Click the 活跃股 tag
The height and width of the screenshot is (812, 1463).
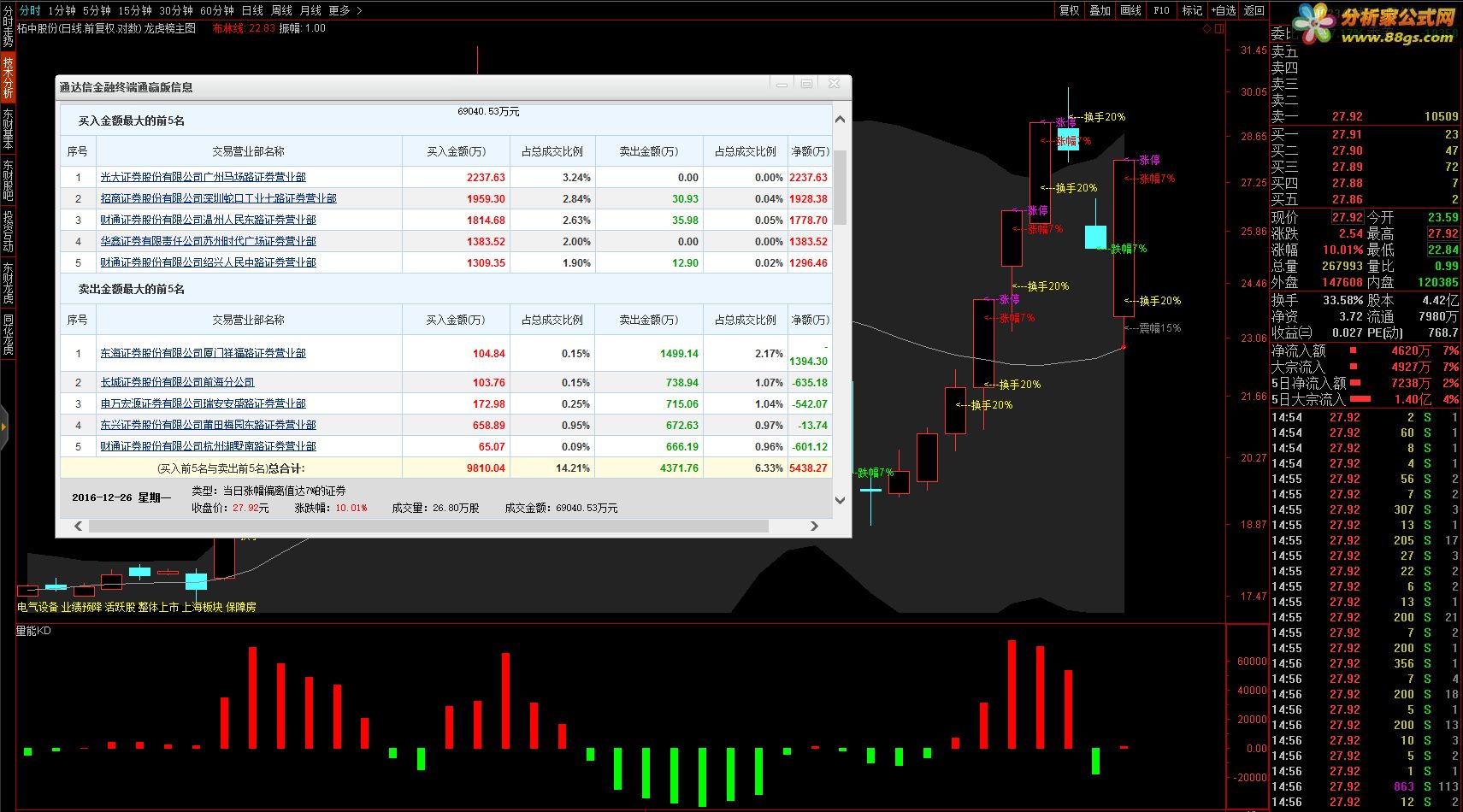pos(120,607)
